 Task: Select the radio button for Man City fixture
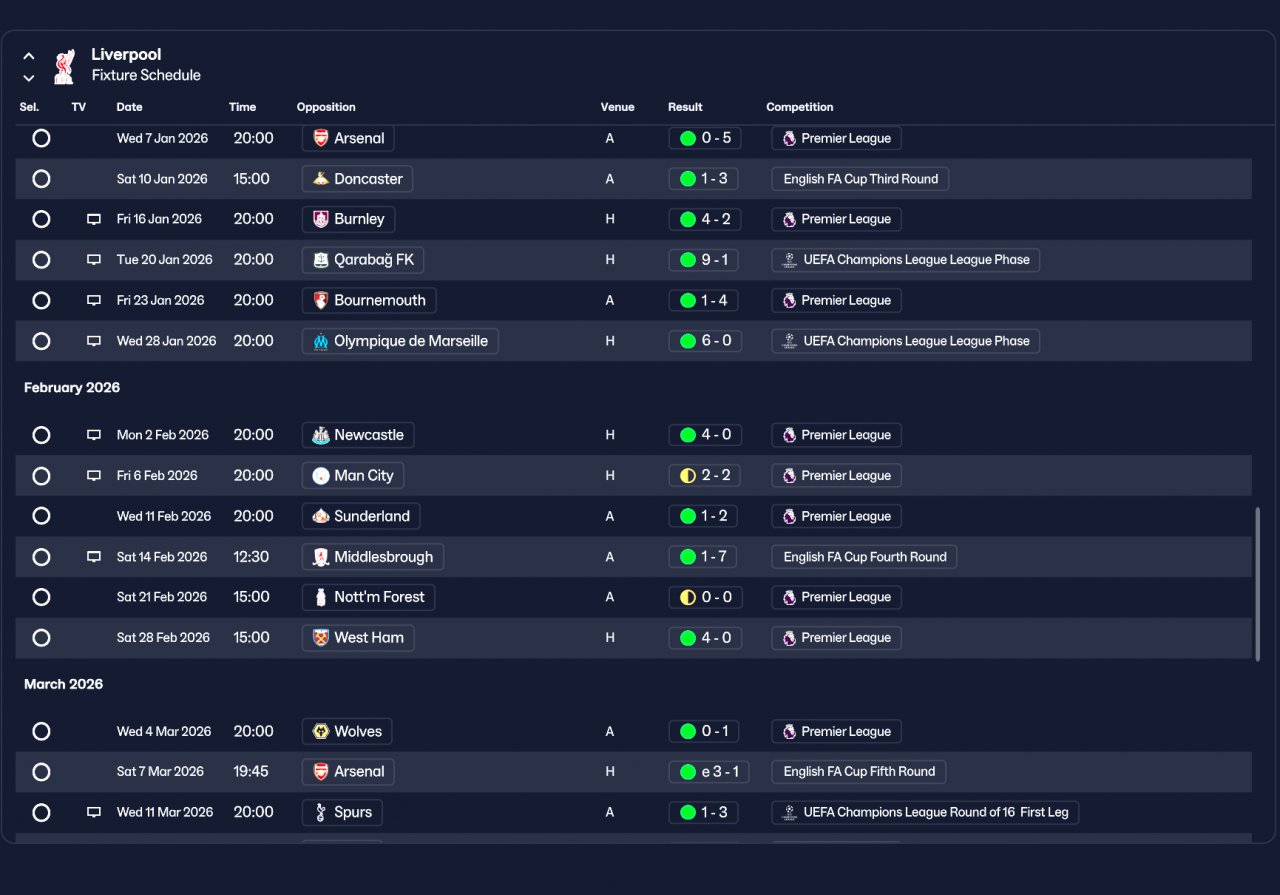tap(41, 476)
